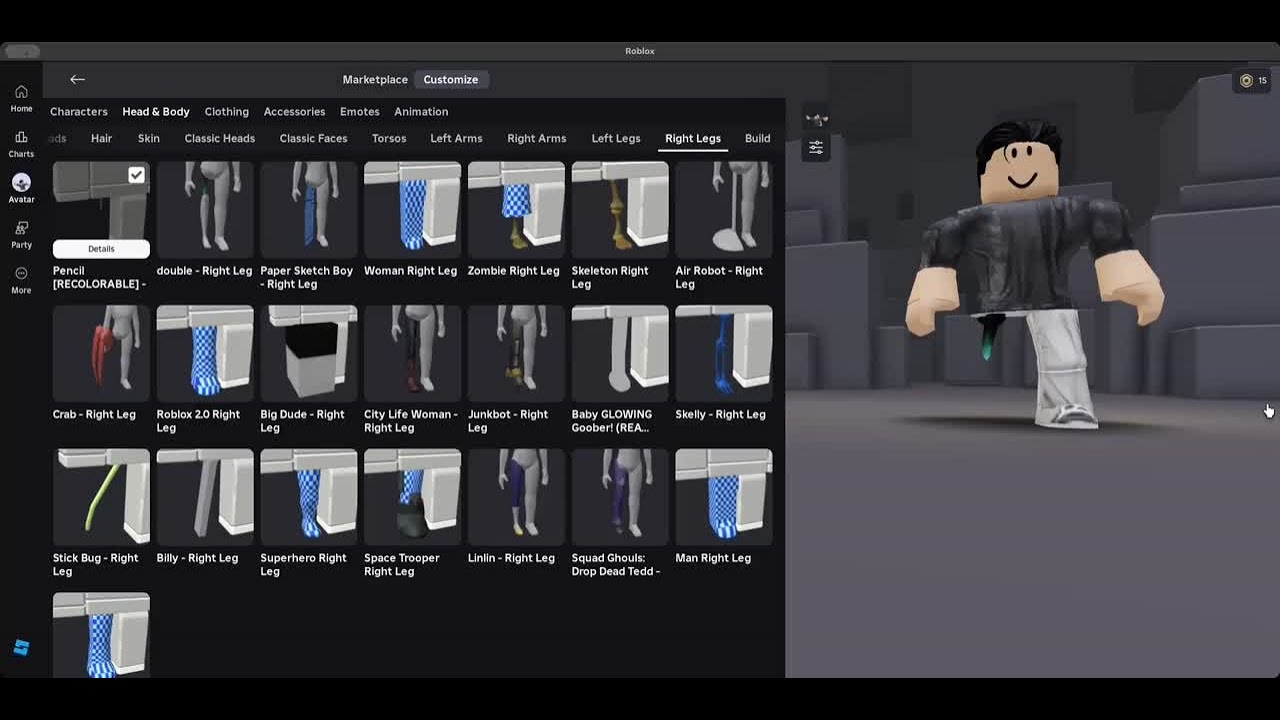Equip the Zombie Right Leg item

[516, 210]
